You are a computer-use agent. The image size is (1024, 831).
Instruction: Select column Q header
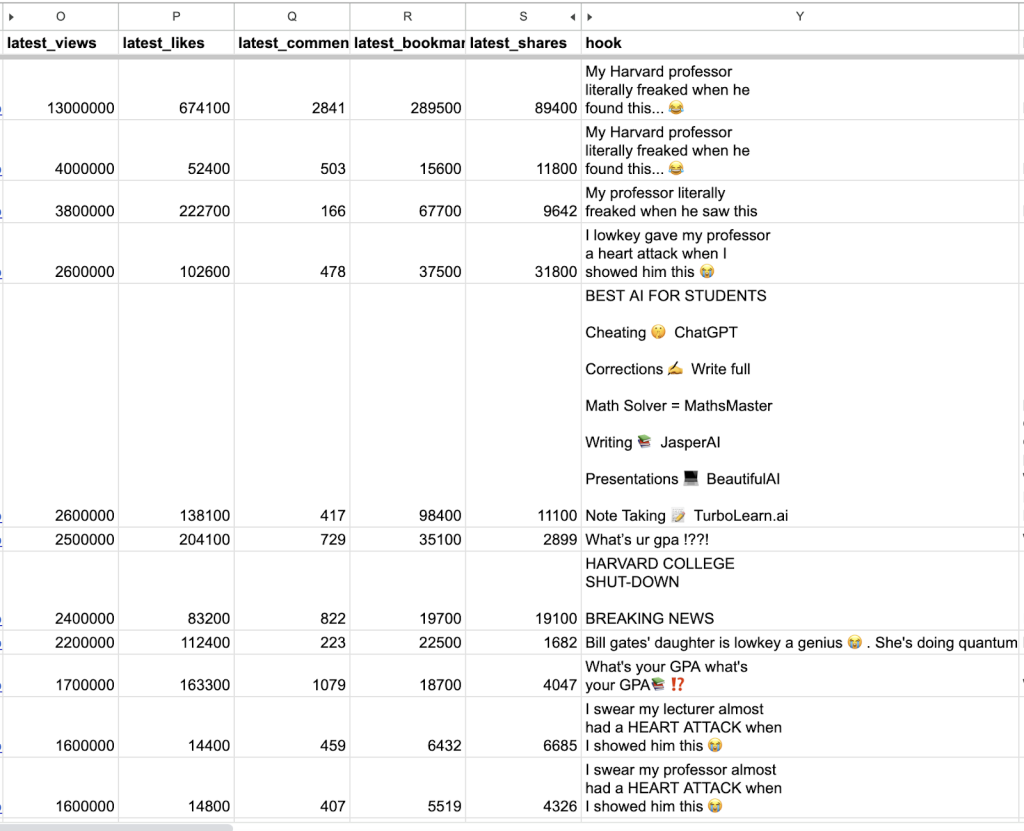point(292,16)
